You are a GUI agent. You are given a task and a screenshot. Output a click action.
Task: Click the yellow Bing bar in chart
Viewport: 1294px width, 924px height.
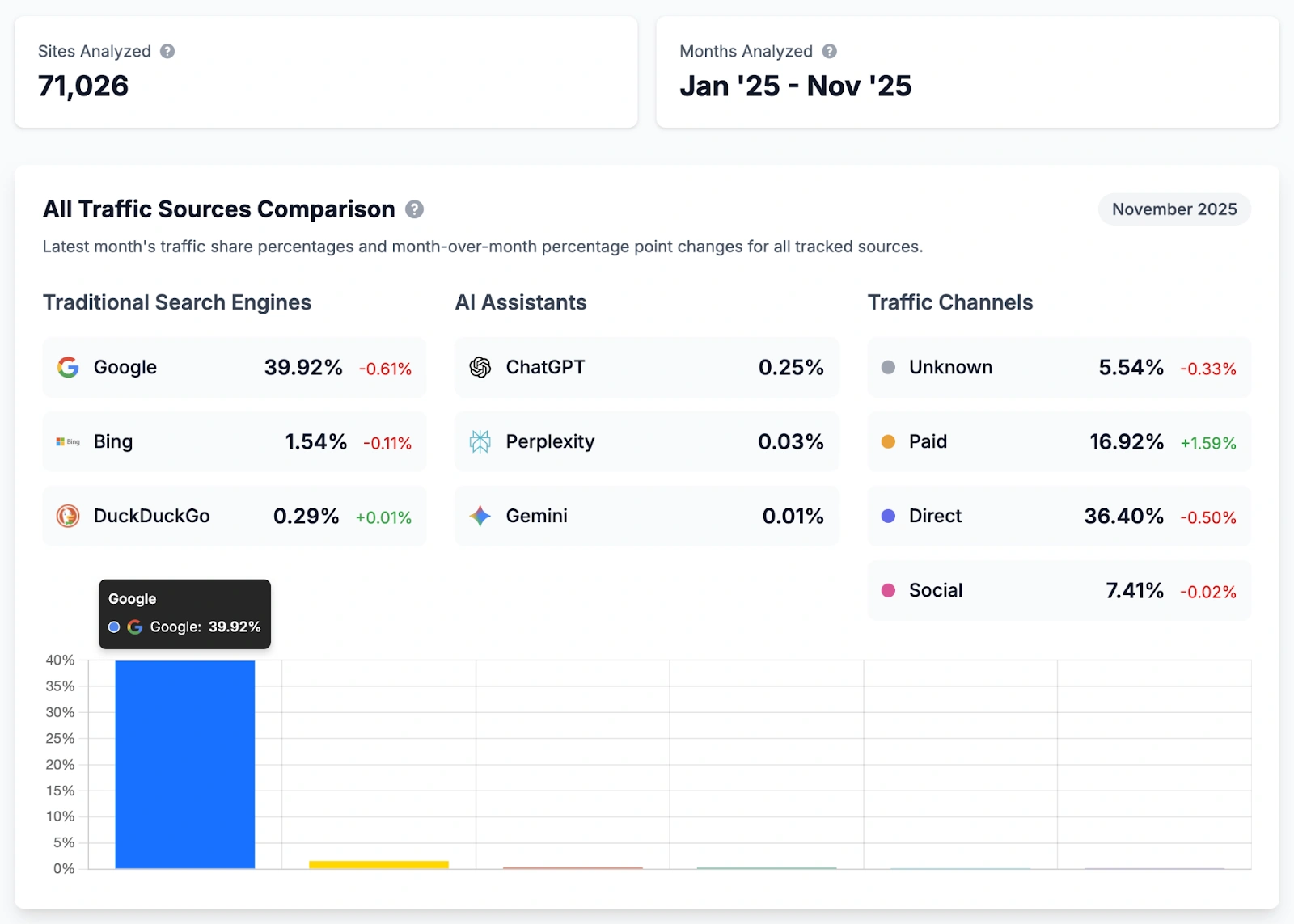click(x=378, y=864)
